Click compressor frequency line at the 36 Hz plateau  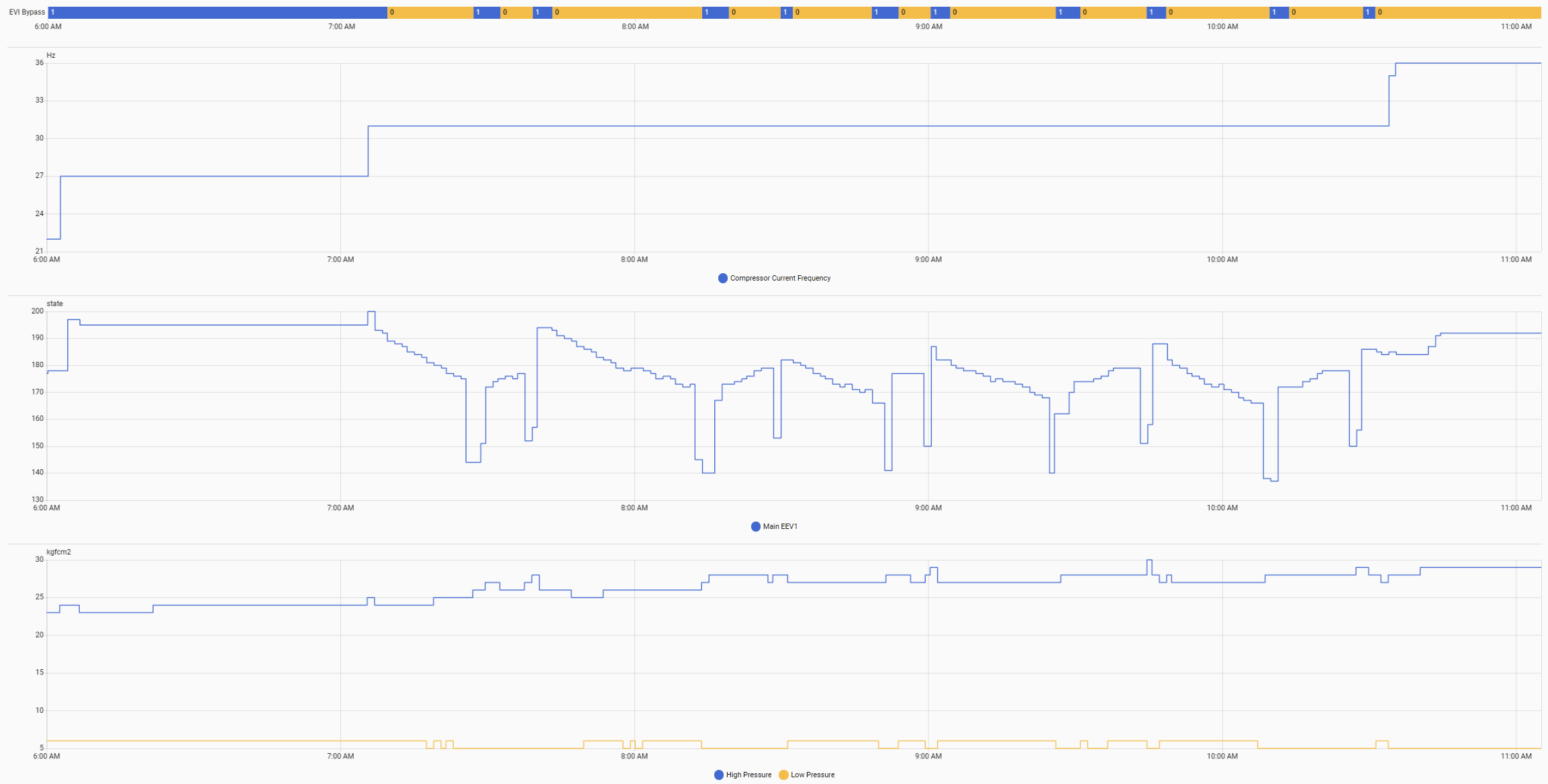(x=1463, y=63)
